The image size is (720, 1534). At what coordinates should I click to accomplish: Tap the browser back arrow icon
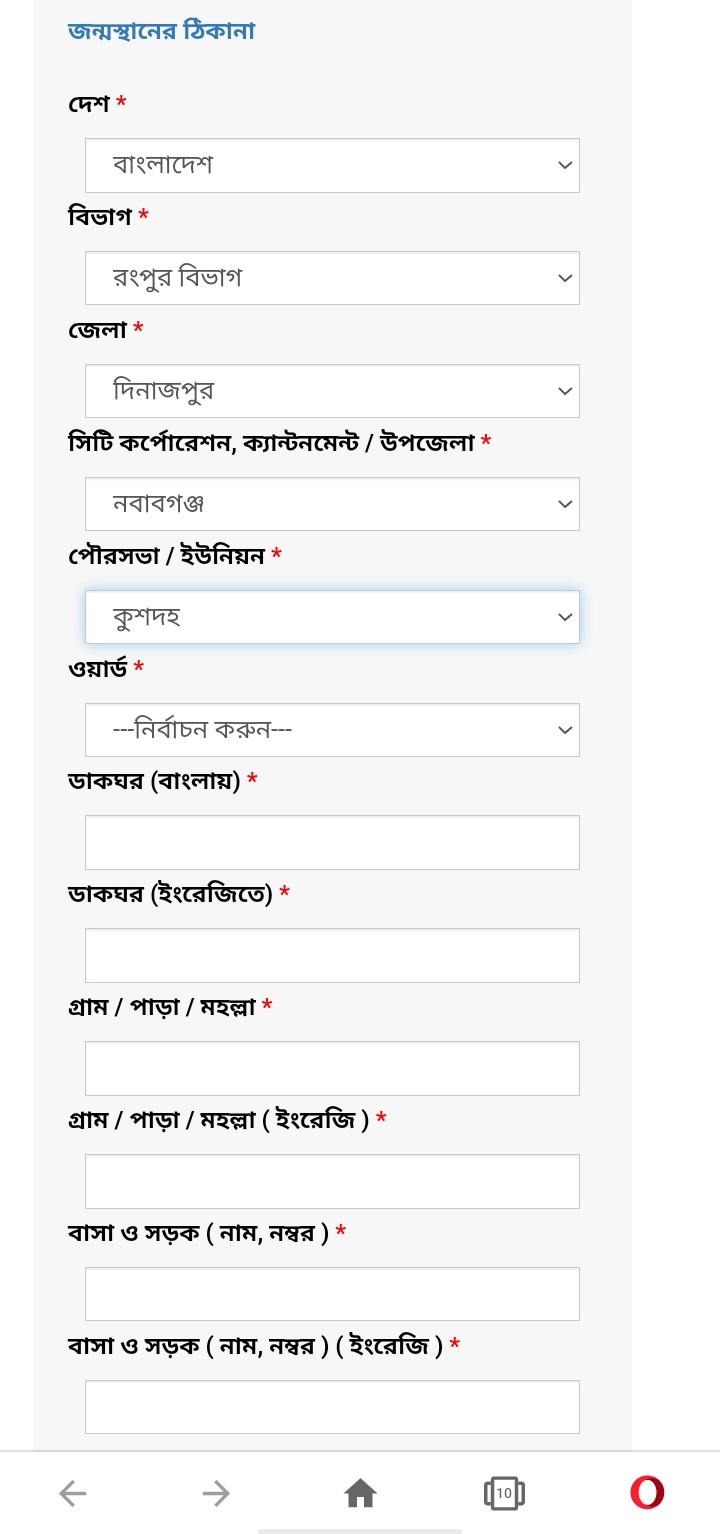coord(73,1494)
